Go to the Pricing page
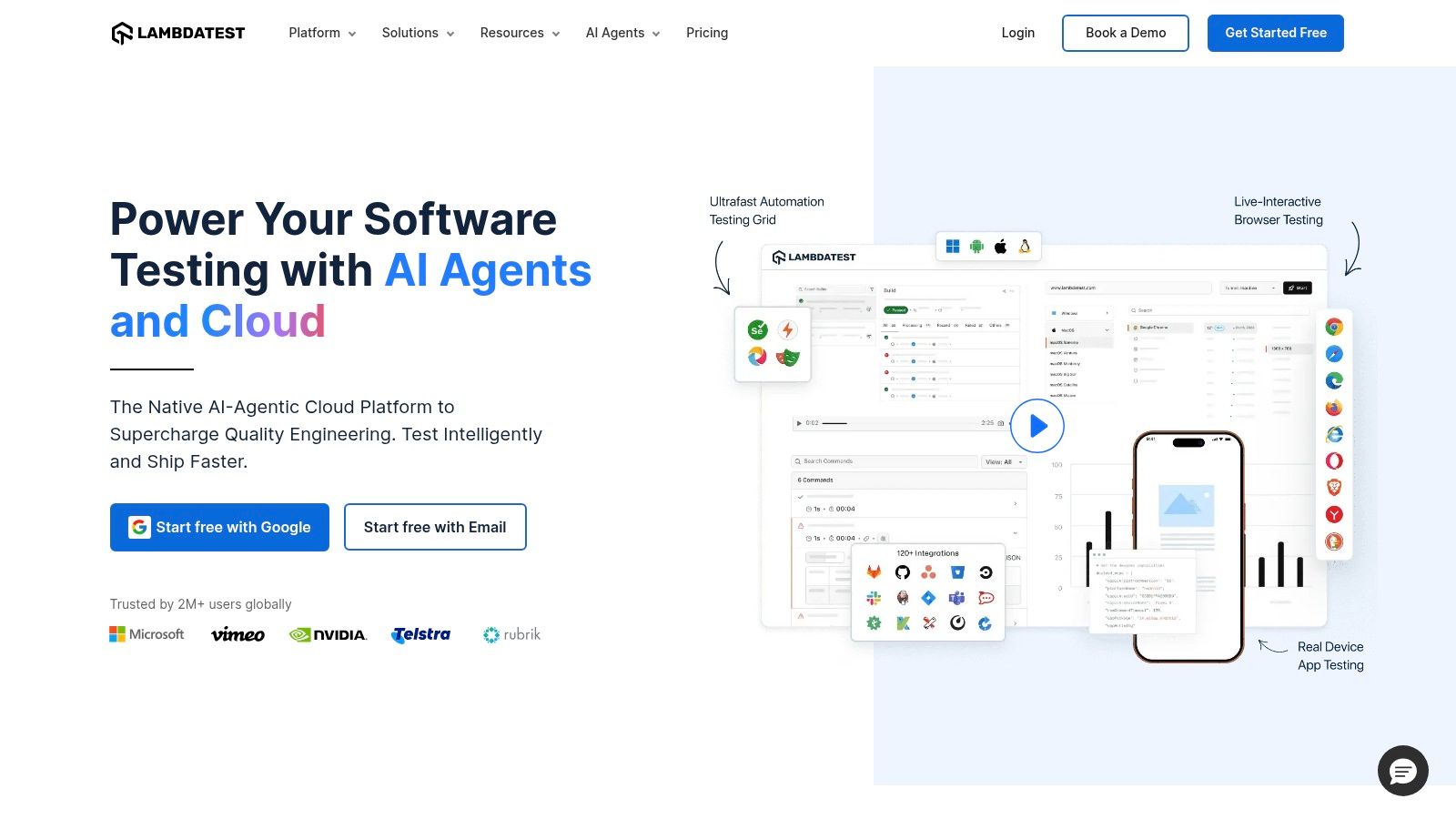 click(707, 33)
